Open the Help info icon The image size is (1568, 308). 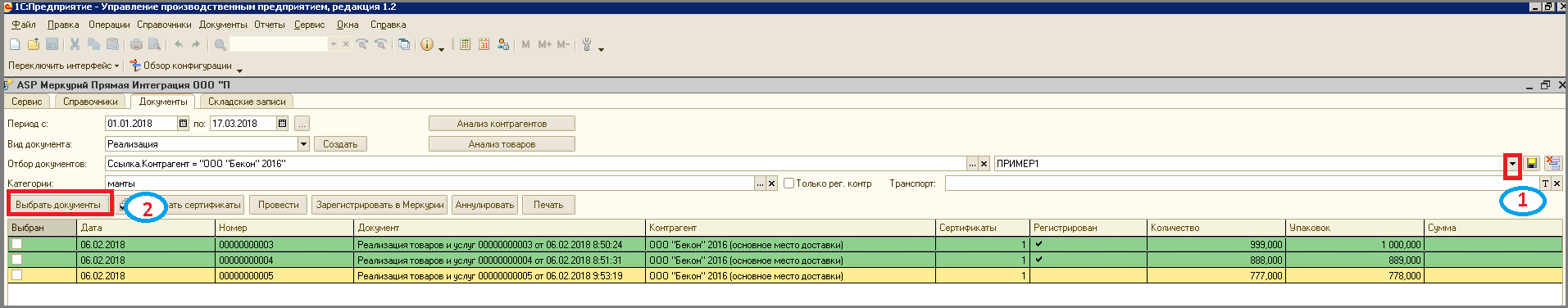pyautogui.click(x=426, y=44)
